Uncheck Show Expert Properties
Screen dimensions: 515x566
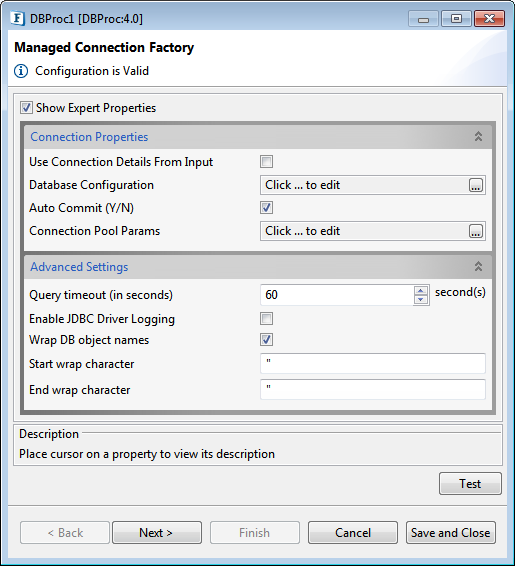point(26,108)
